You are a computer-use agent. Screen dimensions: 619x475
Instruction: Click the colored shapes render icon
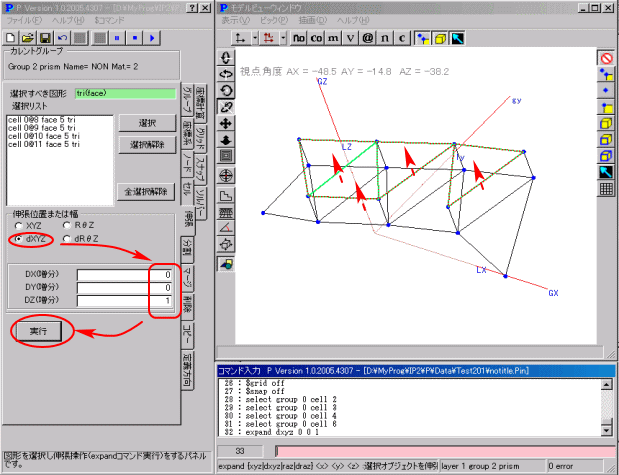(x=226, y=264)
